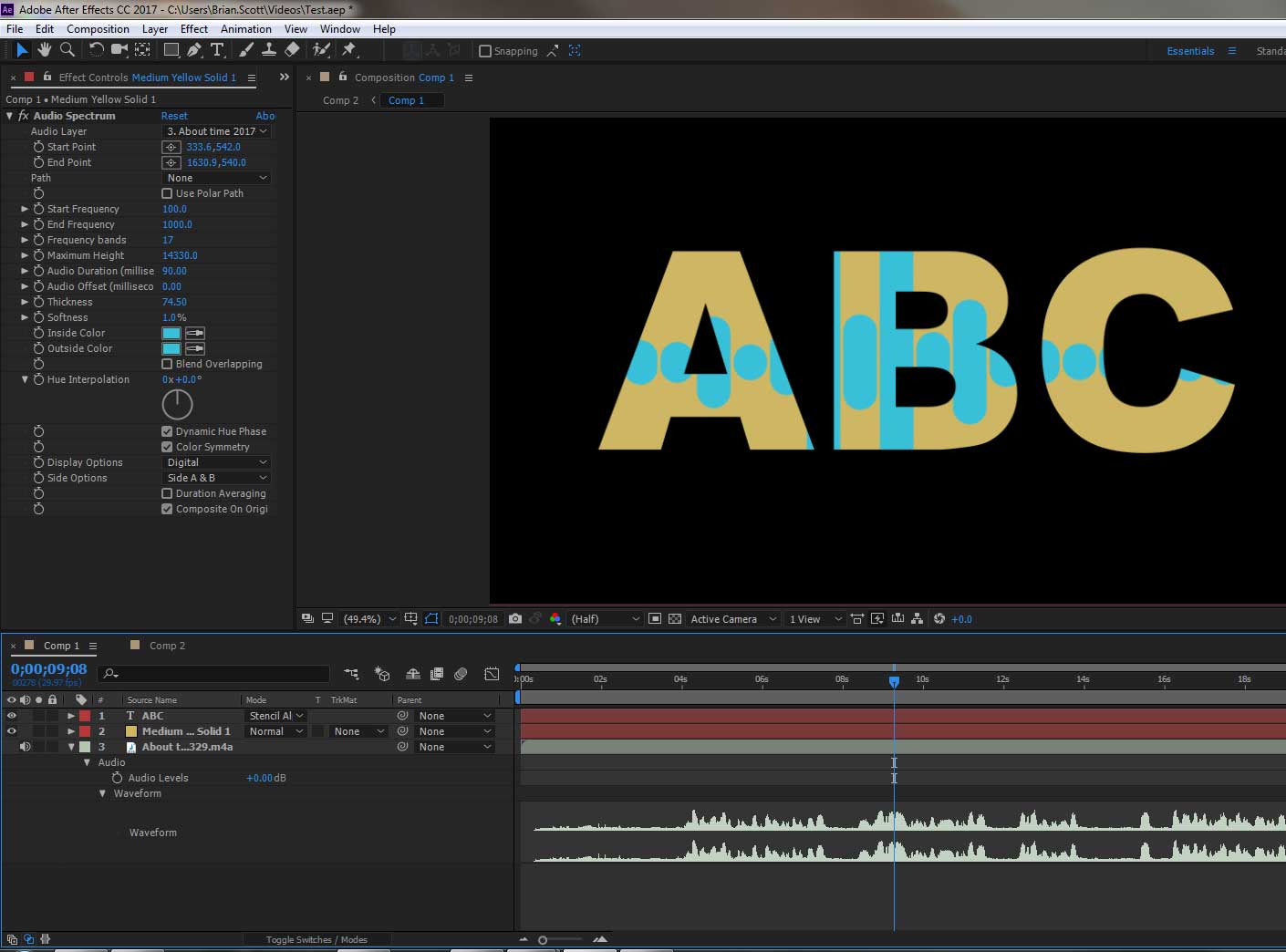Select the Selection arrow tool
Viewport: 1286px width, 952px height.
[x=22, y=50]
